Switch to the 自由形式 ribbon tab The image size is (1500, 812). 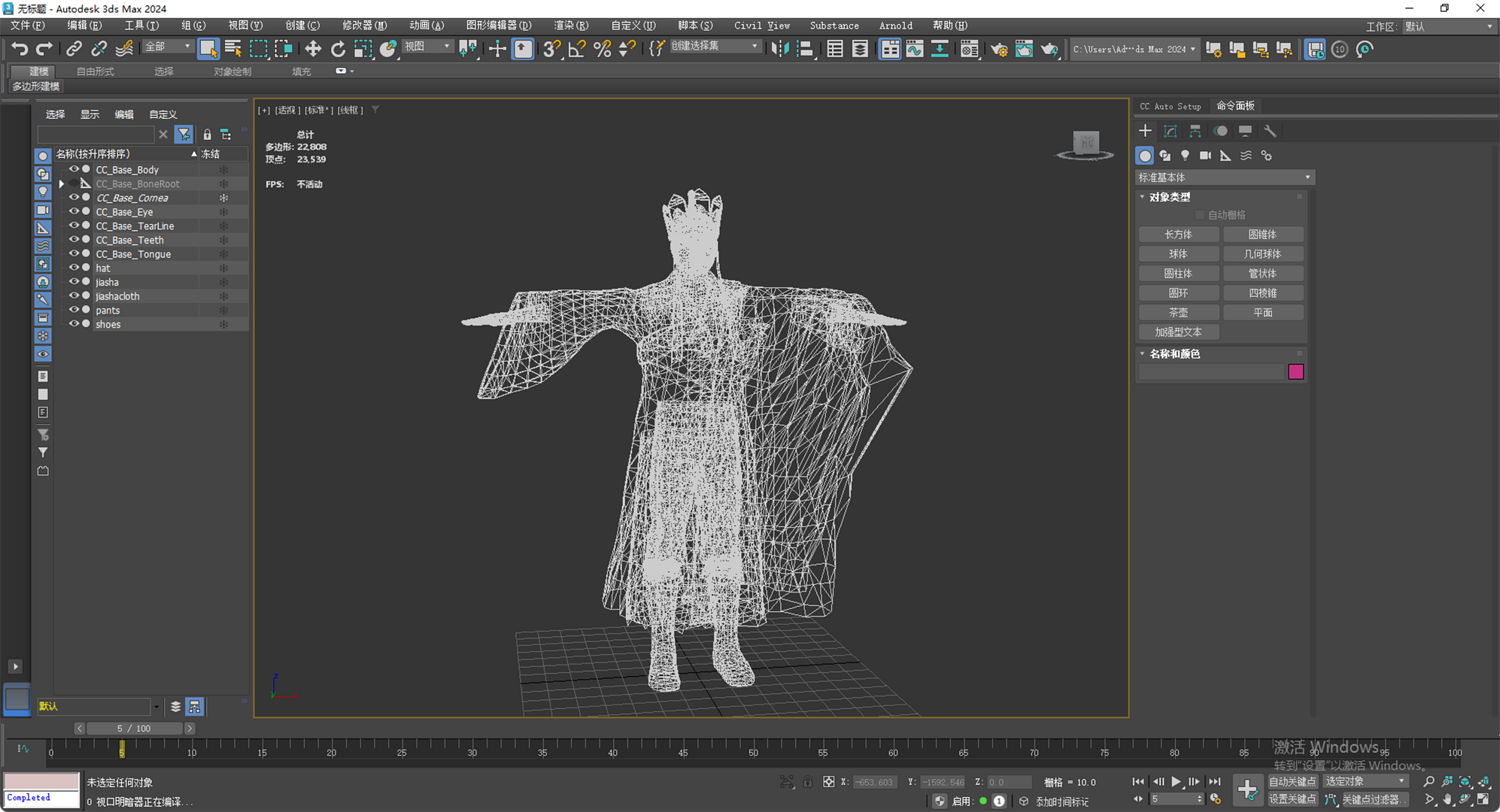click(95, 71)
